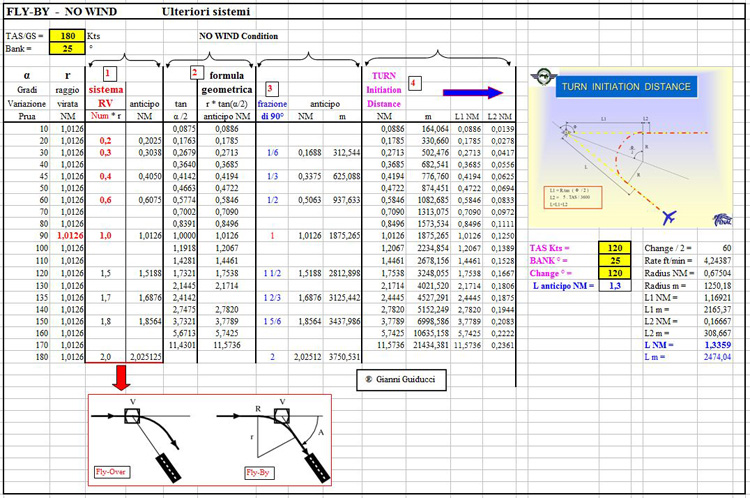Click the 'formula' header cell
The image size is (750, 498).
coord(227,76)
